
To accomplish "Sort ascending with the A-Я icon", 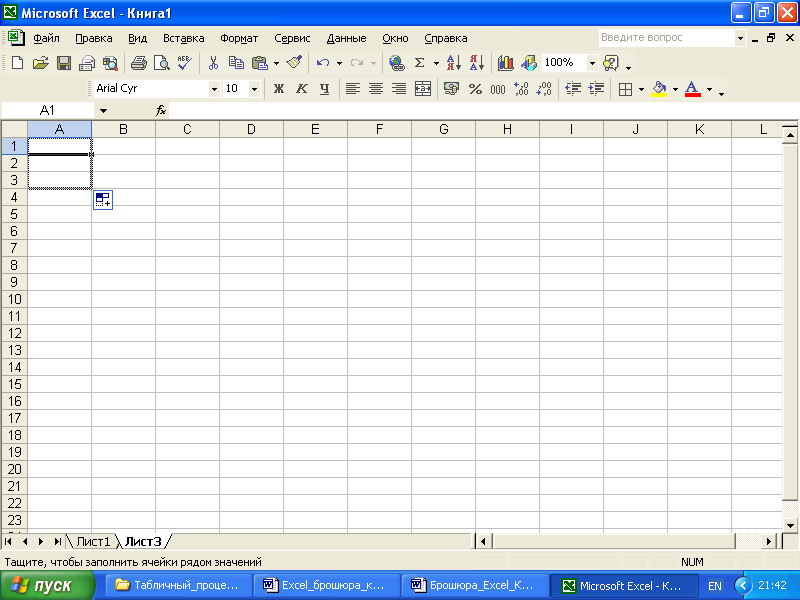I will (453, 63).
